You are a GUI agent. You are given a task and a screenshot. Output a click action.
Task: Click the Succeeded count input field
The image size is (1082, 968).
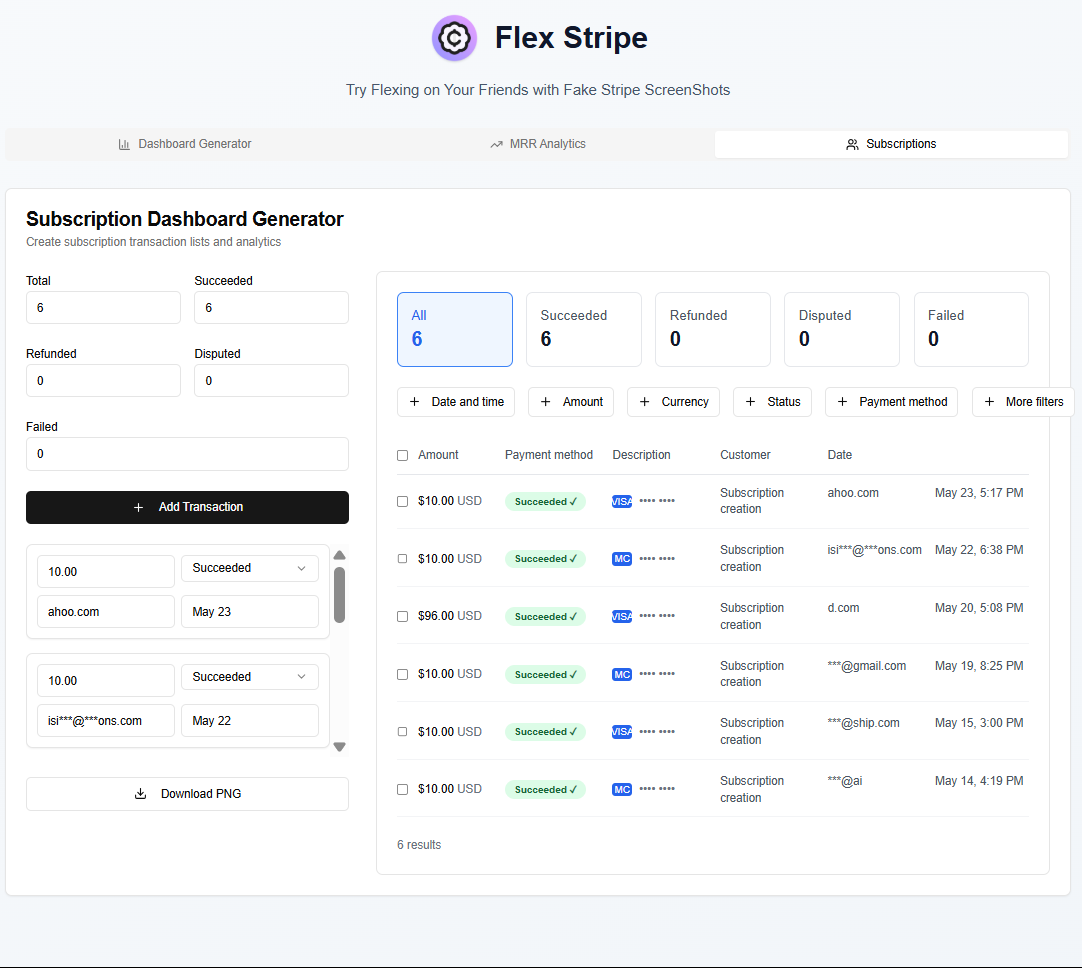coord(271,308)
